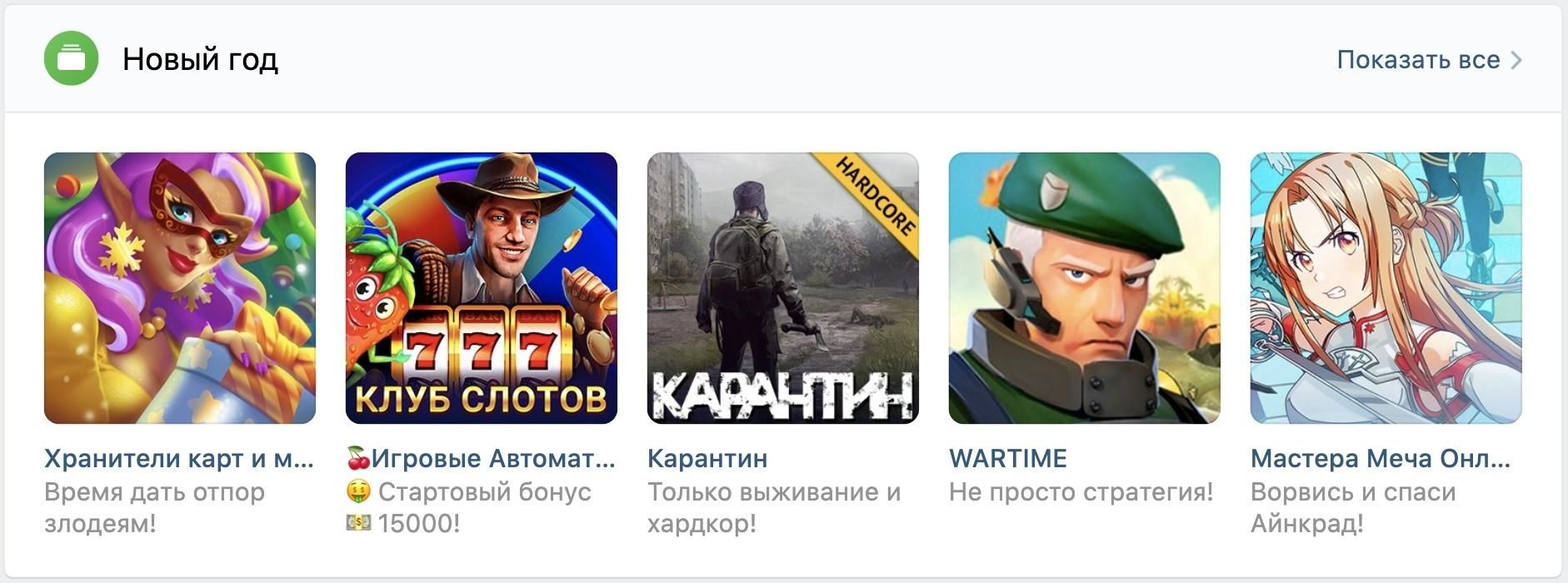Click the Стартовый бонус 15000 description
The height and width of the screenshot is (583, 1568).
point(468,507)
